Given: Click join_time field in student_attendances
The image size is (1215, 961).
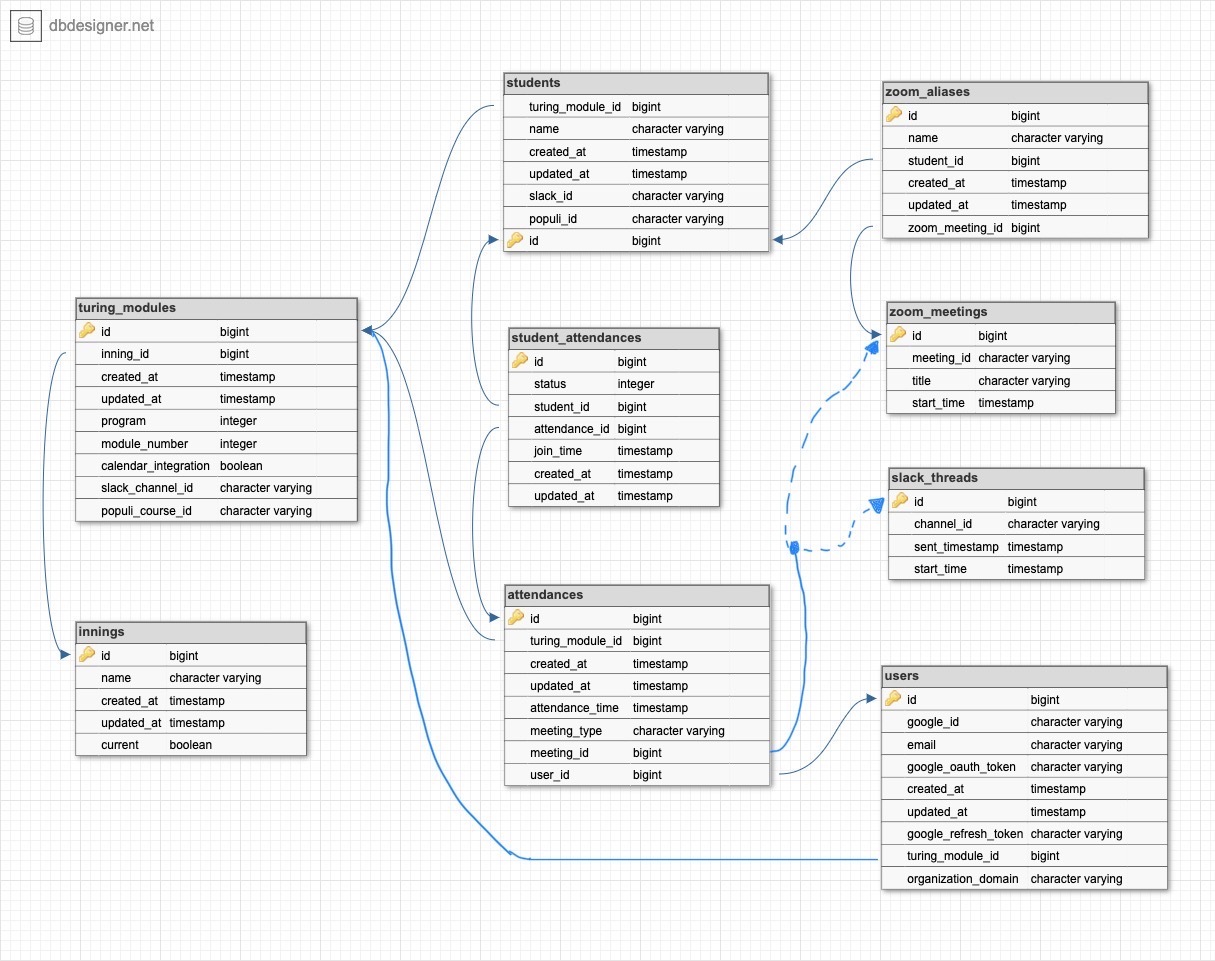Looking at the screenshot, I should point(614,450).
